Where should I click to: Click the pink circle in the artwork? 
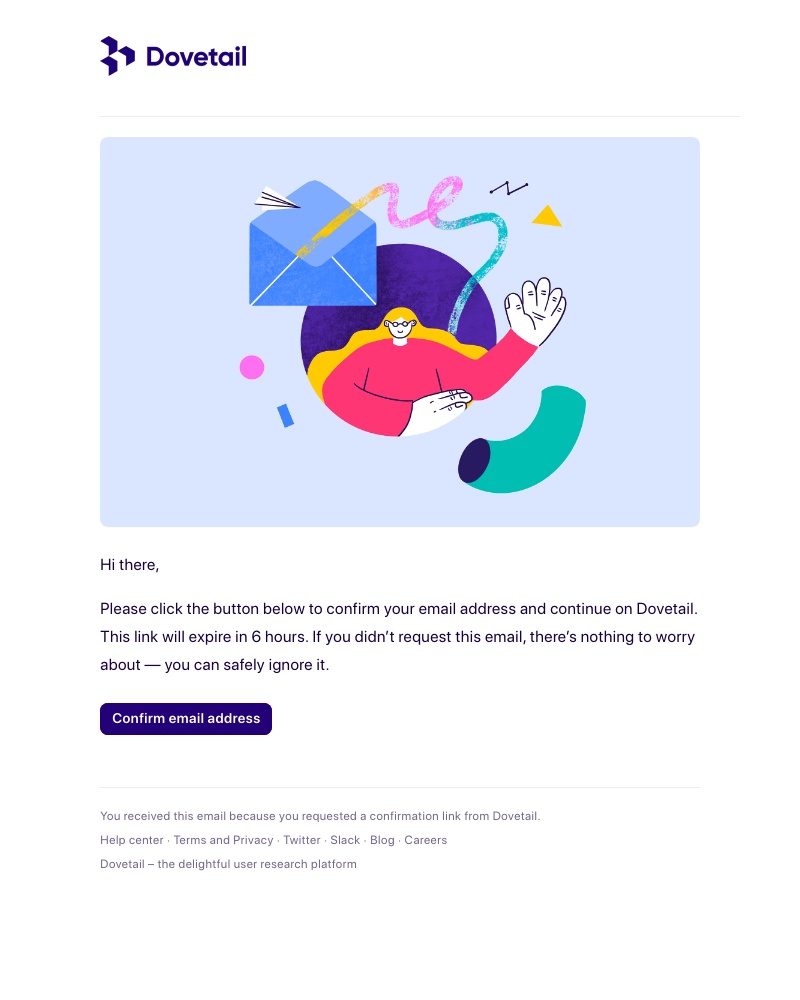pos(251,367)
